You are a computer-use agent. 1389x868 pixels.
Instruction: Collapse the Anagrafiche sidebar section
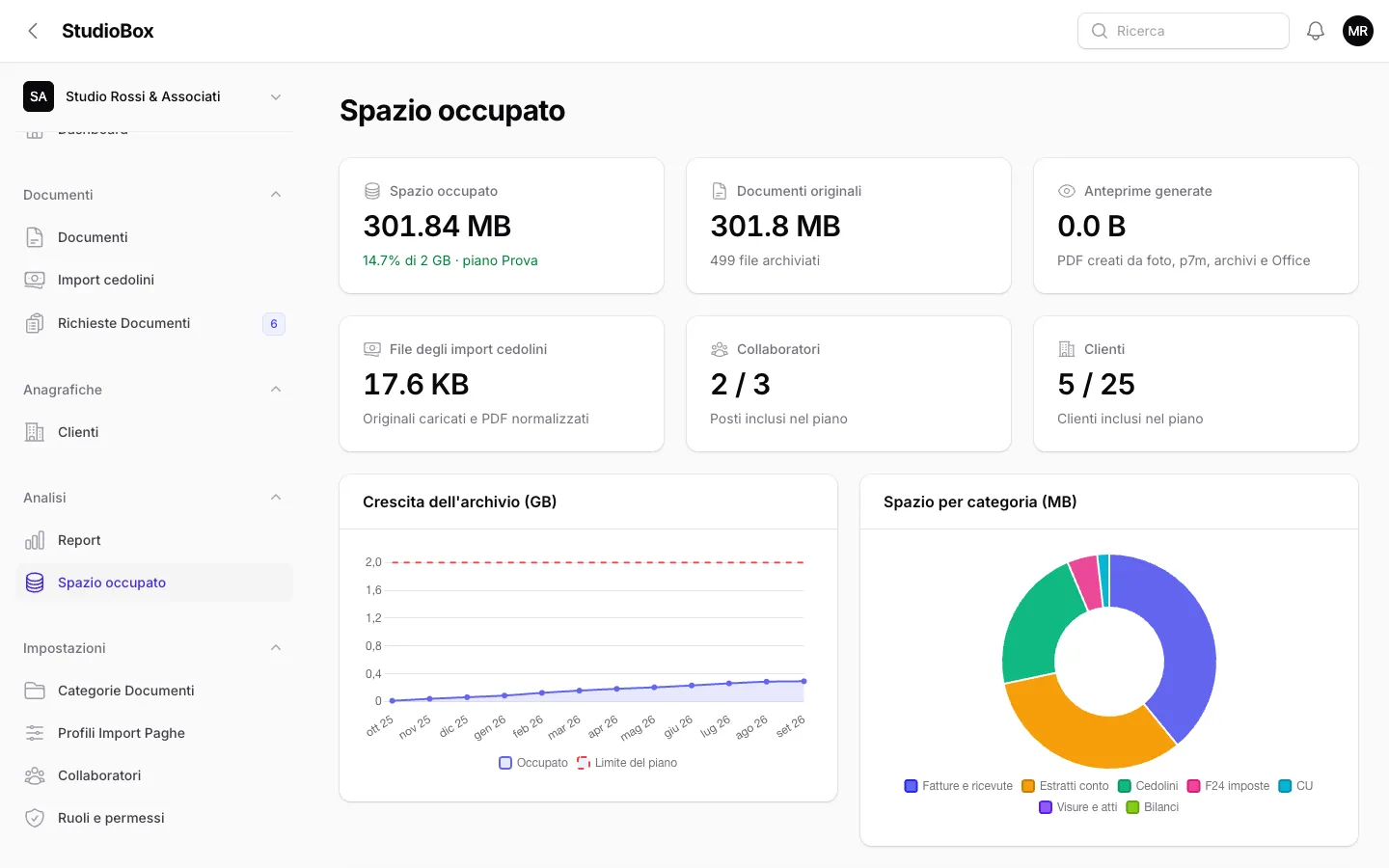(x=276, y=390)
